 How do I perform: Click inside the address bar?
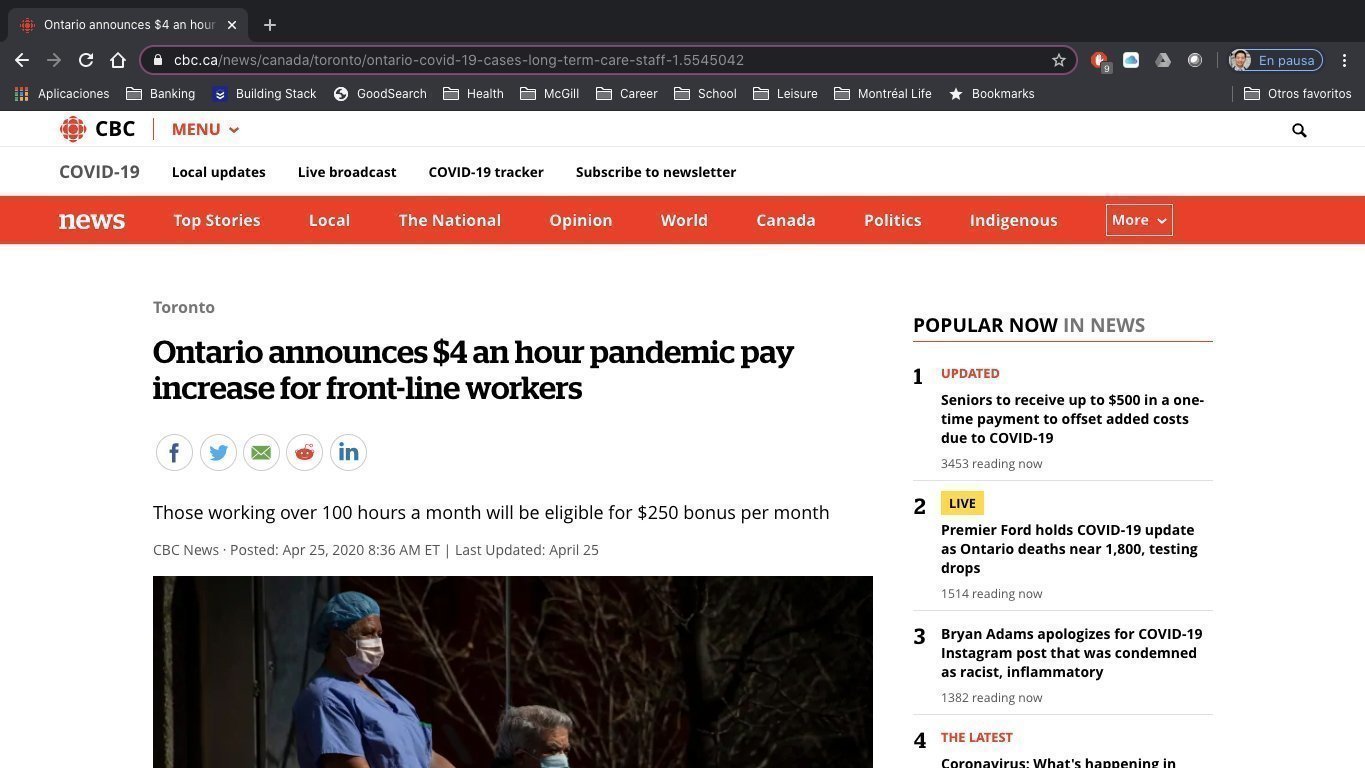[x=600, y=60]
